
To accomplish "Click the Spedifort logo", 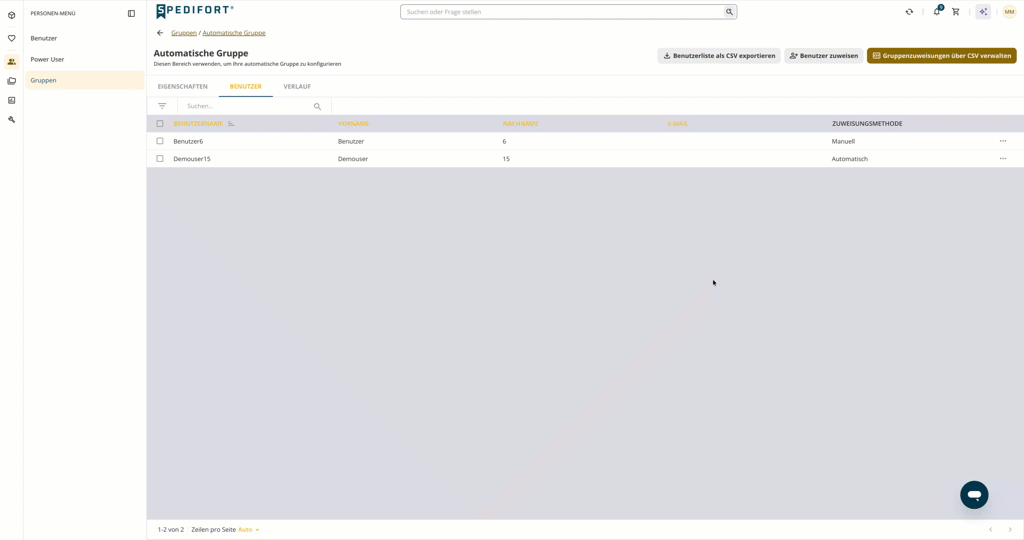I will tap(195, 11).
